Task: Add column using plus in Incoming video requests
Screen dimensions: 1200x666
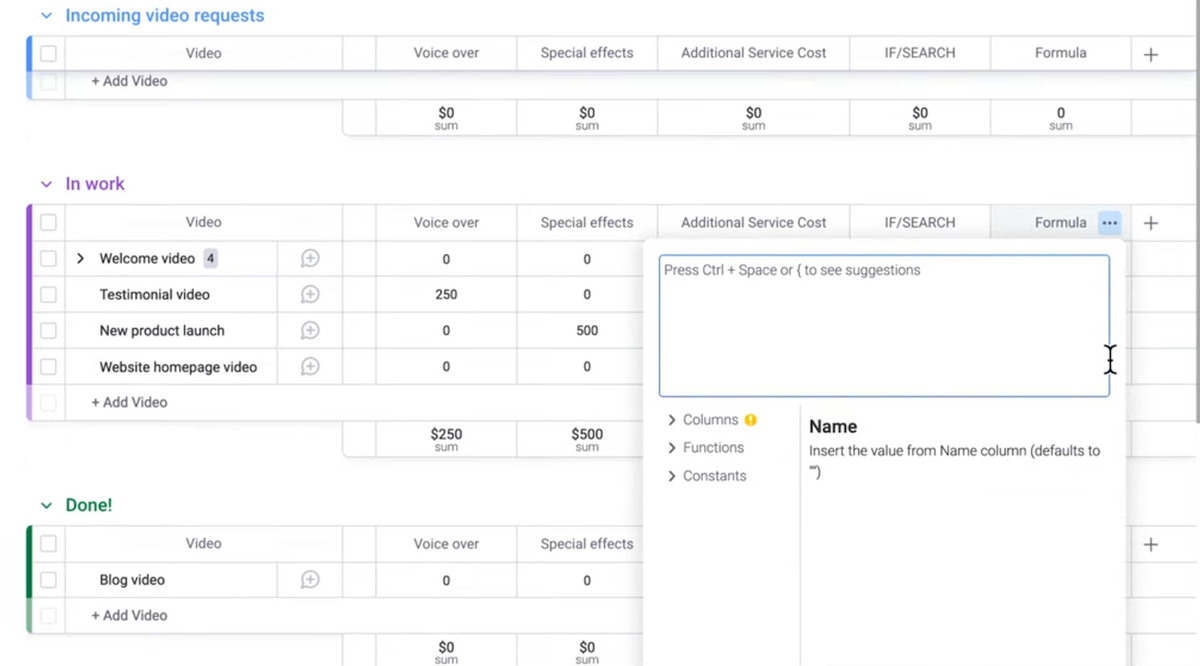Action: point(1151,54)
